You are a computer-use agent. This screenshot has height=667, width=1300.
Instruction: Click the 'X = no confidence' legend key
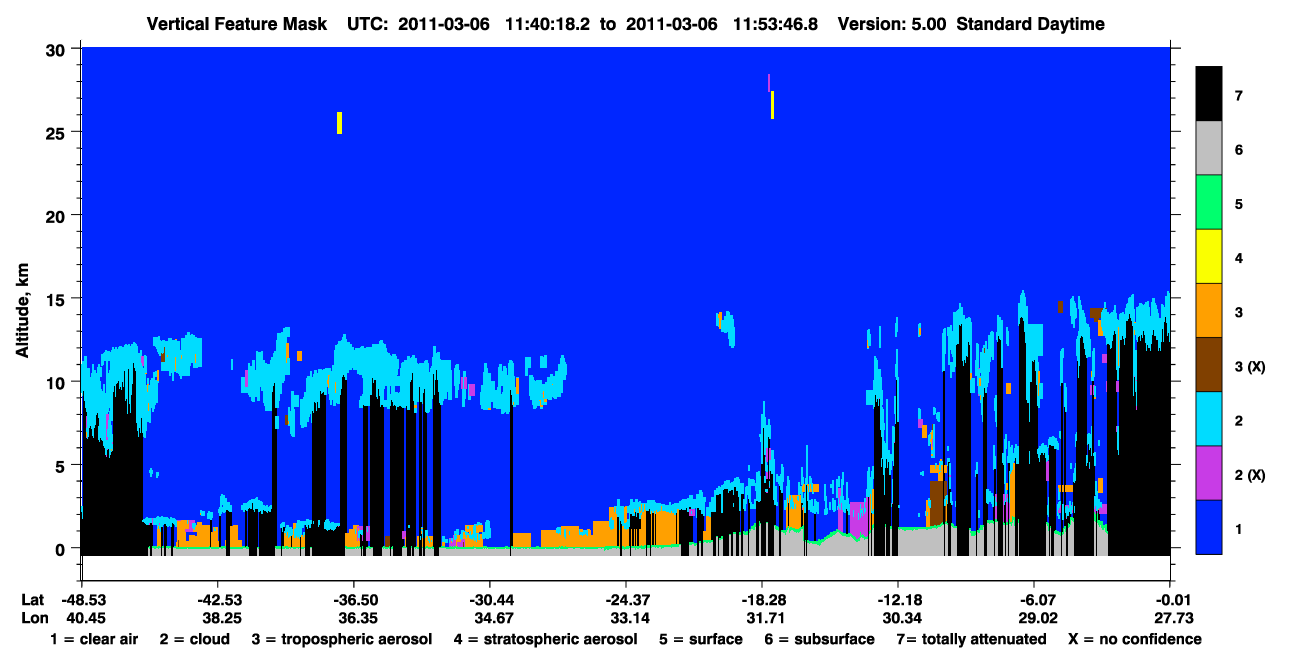[1135, 639]
